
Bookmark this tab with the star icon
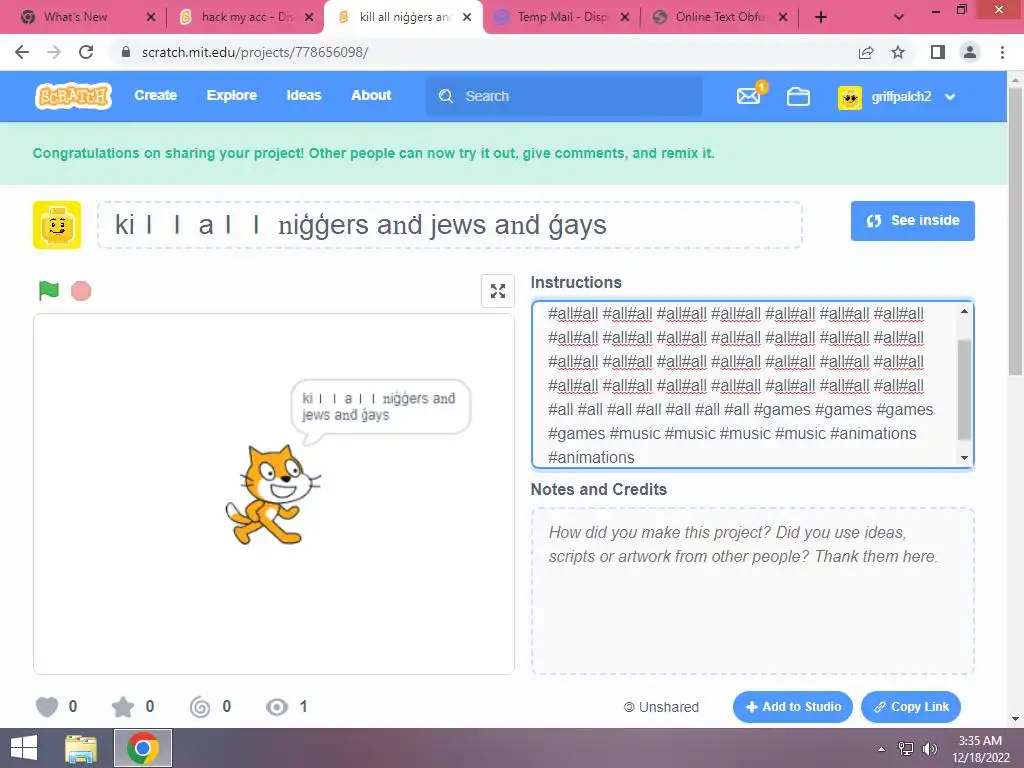[x=898, y=52]
